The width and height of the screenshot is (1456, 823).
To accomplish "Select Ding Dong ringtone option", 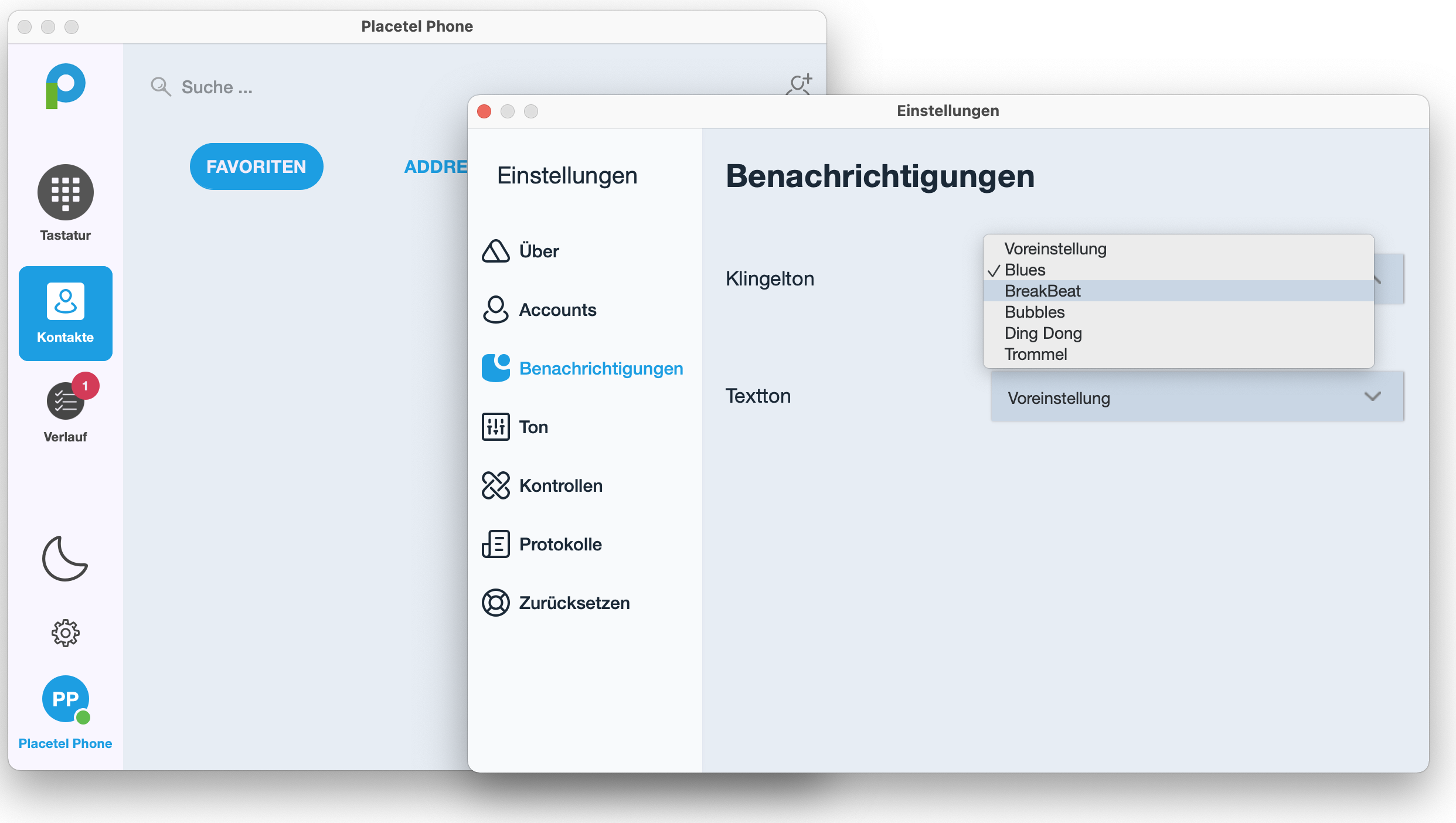I will tap(1043, 333).
